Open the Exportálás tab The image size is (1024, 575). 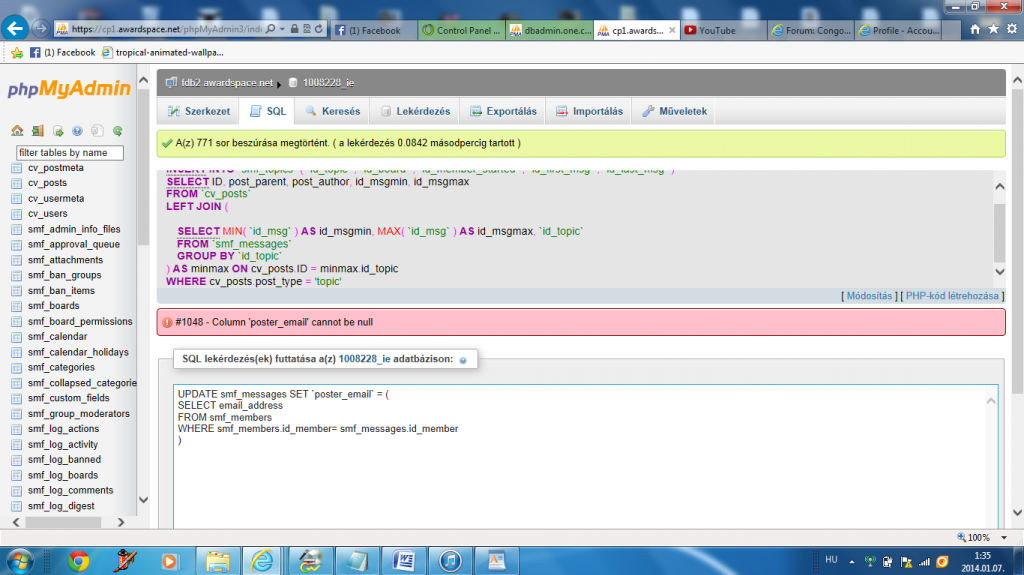[503, 111]
